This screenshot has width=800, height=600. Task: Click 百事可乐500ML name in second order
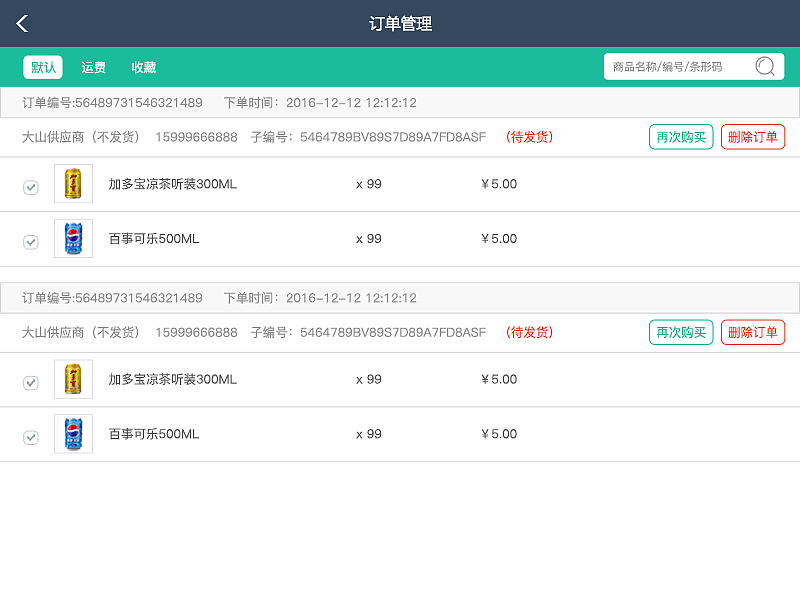[x=154, y=434]
